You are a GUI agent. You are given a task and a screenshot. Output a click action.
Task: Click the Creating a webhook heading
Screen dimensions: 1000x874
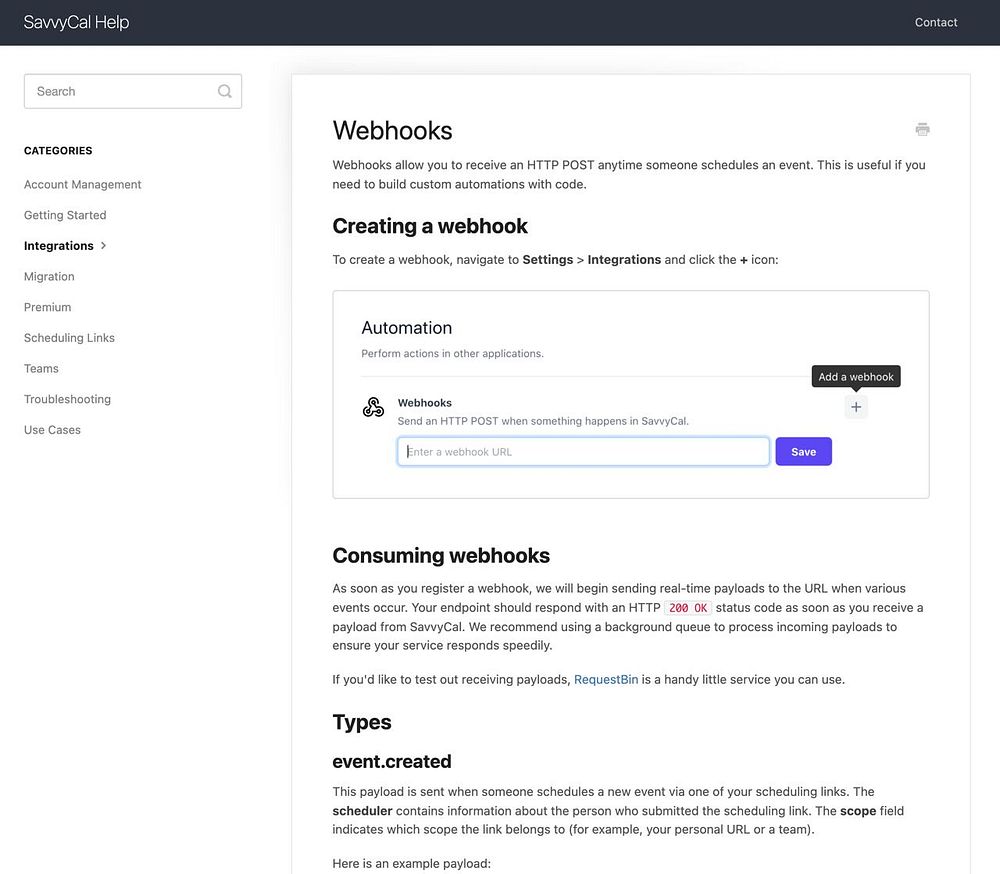click(430, 226)
